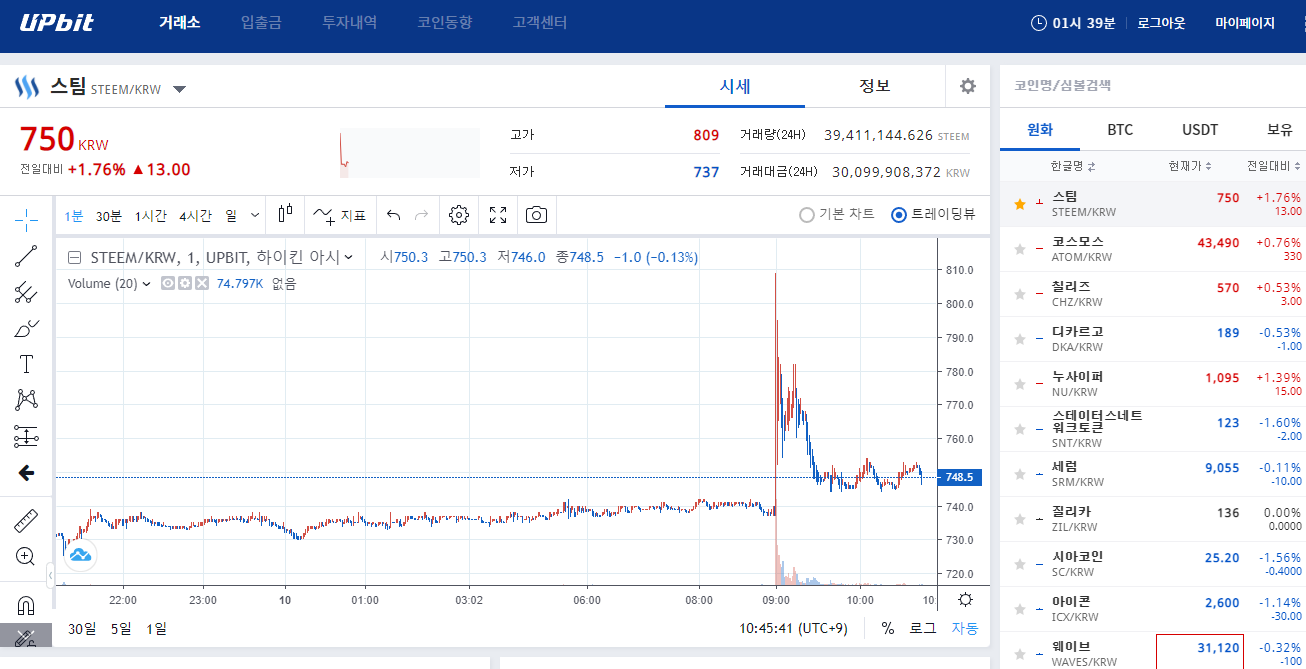Set interval to 4시간
This screenshot has height=669, width=1306.
pyautogui.click(x=195, y=215)
